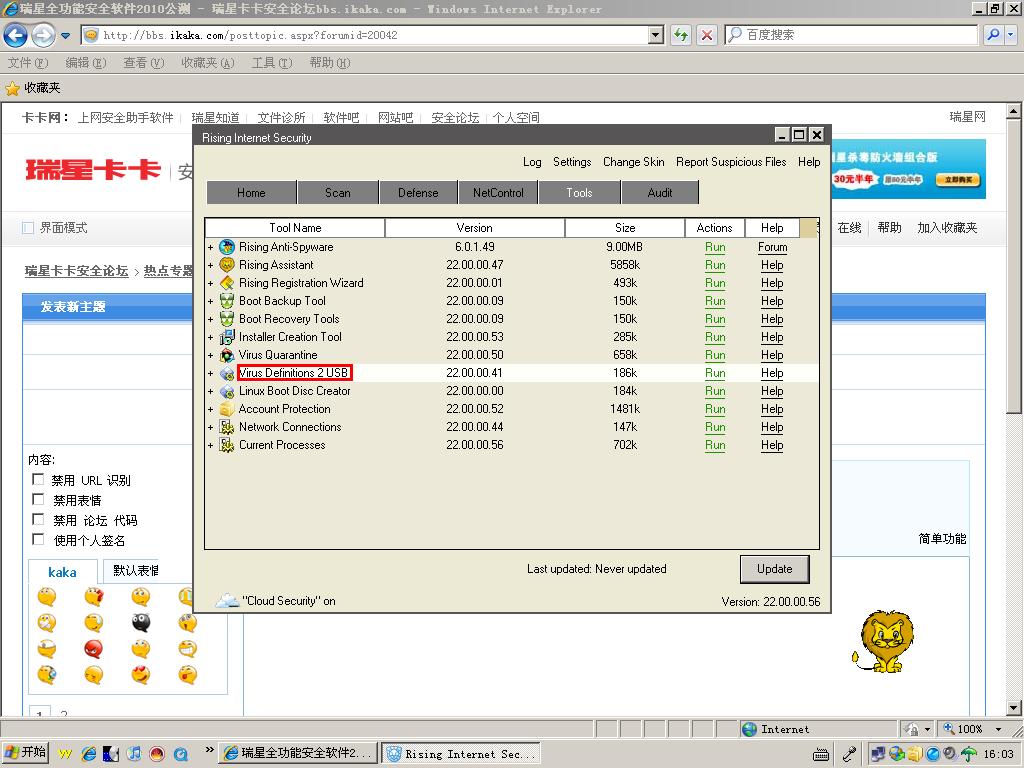Switch to the Home tab

pos(251,193)
